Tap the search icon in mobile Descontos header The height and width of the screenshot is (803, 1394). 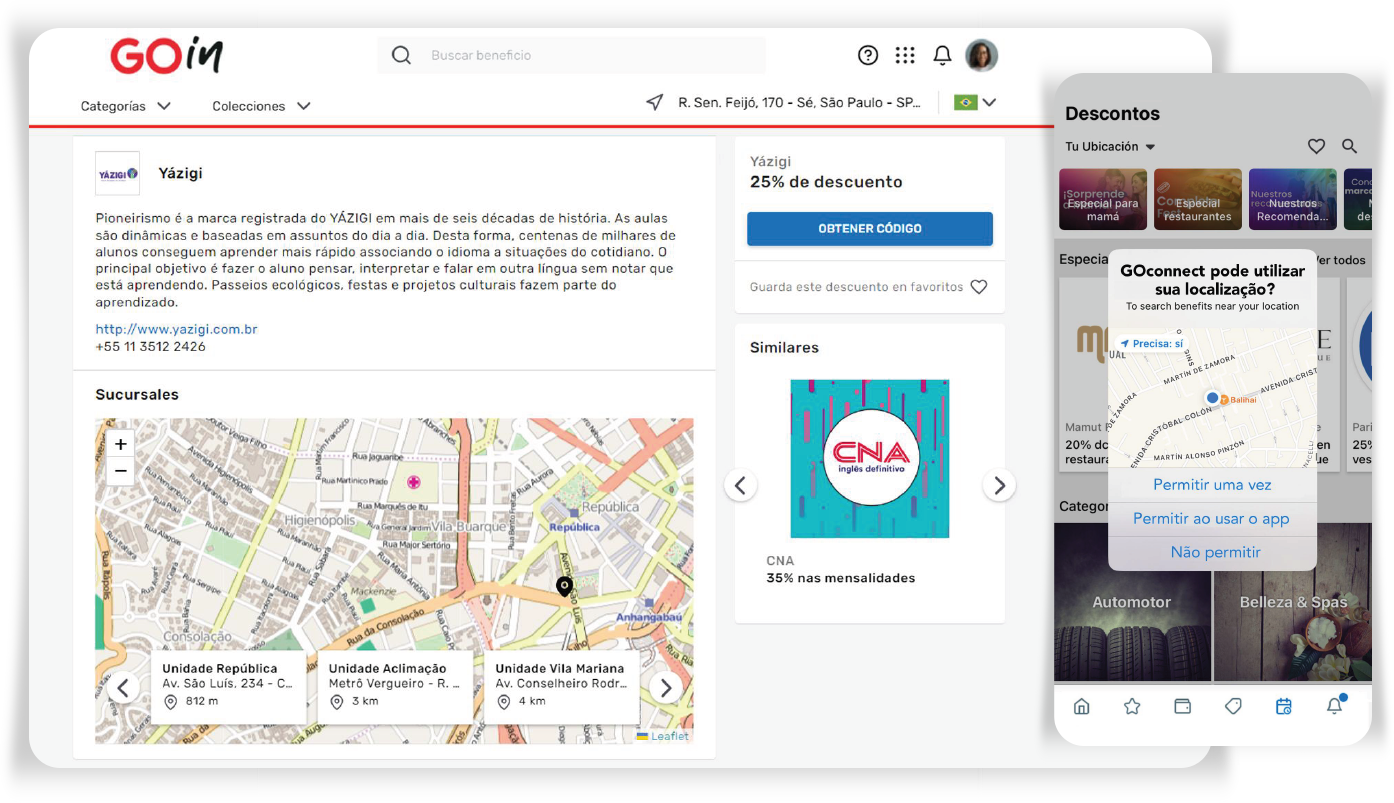pos(1349,146)
